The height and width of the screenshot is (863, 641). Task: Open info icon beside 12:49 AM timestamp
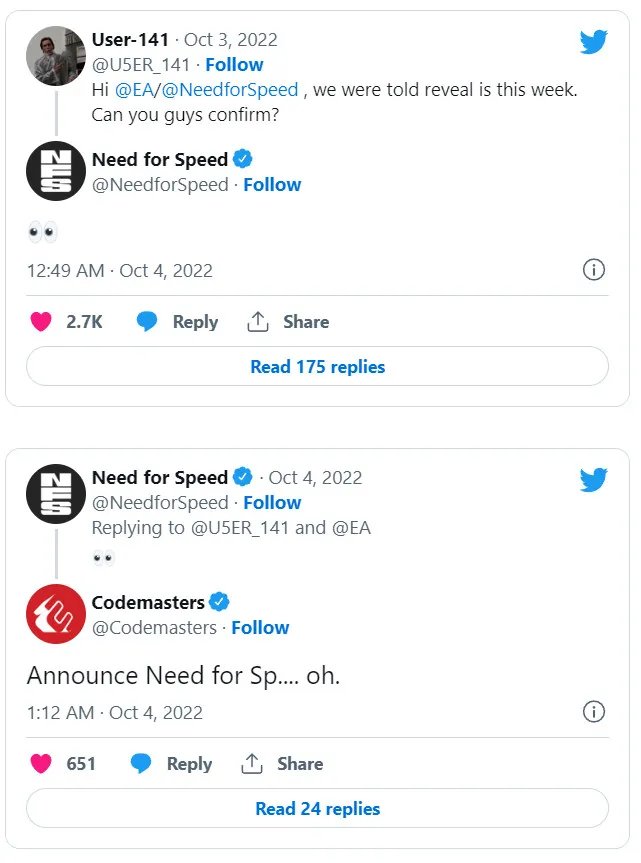coord(593,270)
